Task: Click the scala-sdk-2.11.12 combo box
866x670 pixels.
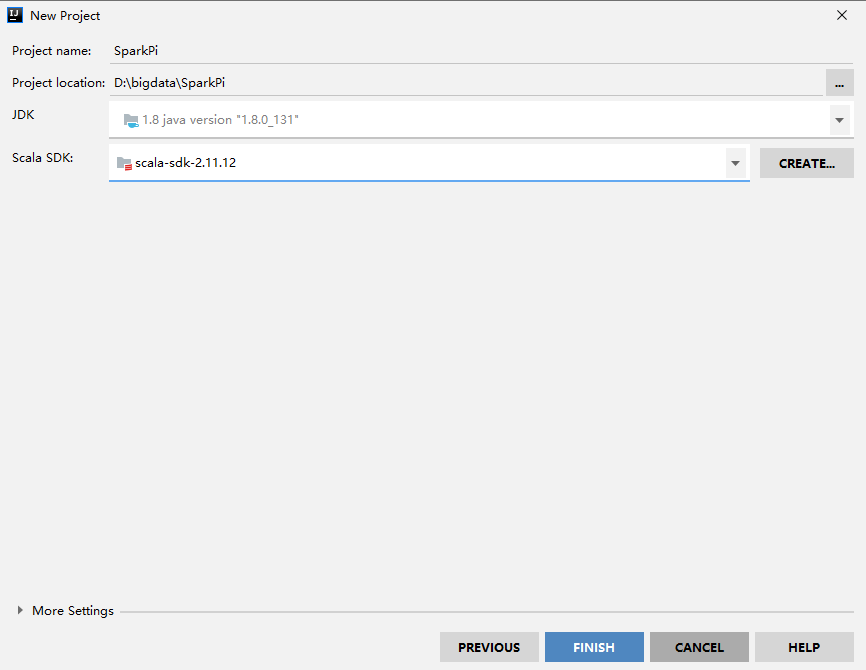Action: tap(429, 163)
